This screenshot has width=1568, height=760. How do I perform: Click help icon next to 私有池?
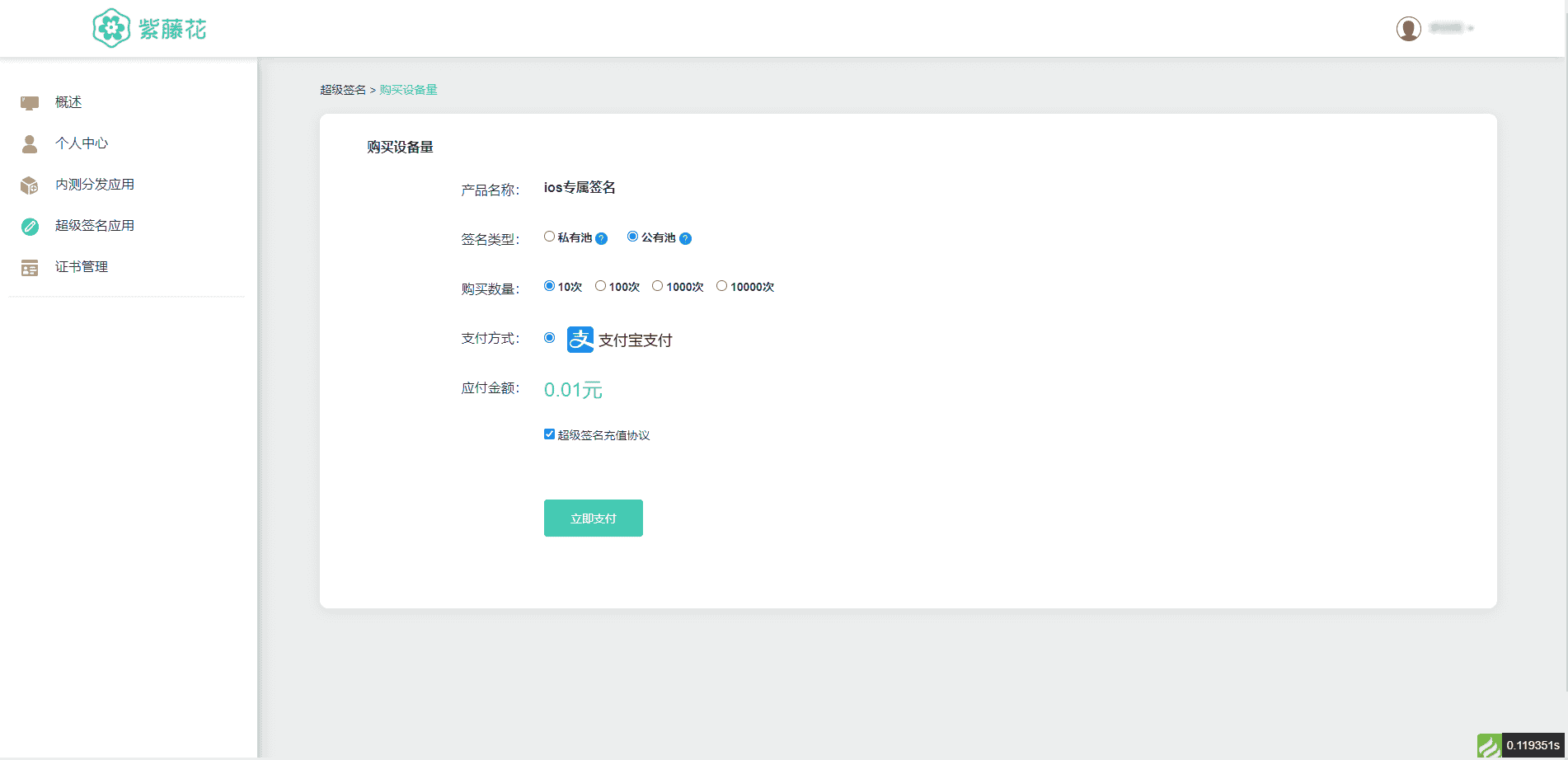tap(602, 239)
